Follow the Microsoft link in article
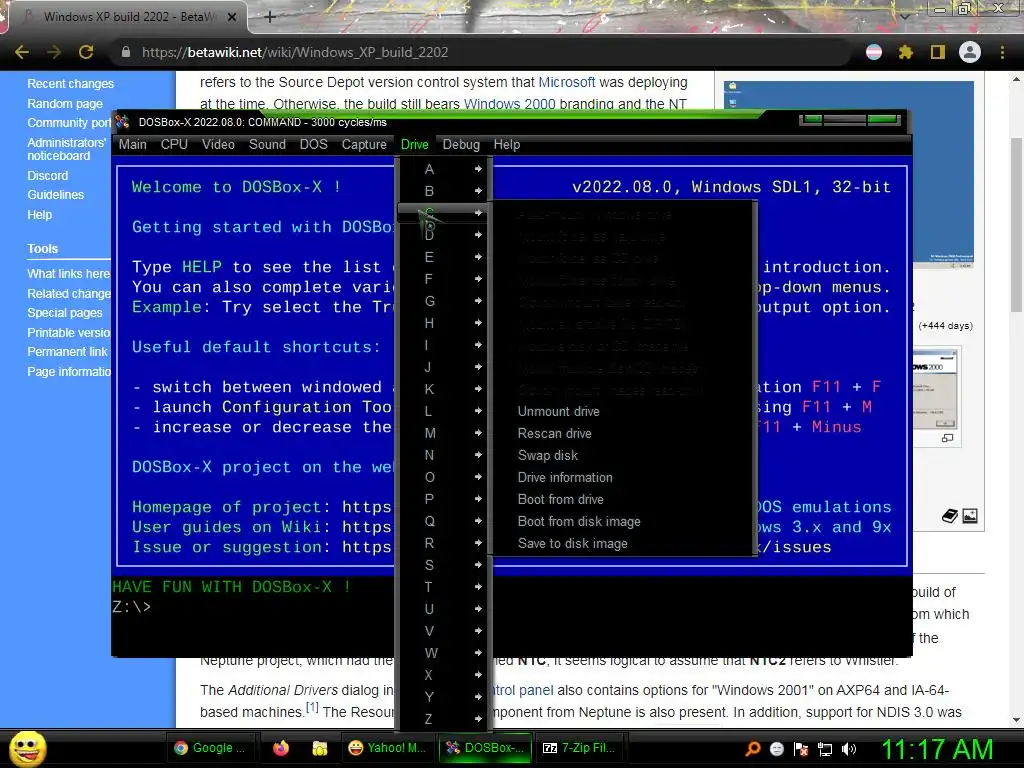This screenshot has width=1024, height=768. (567, 82)
